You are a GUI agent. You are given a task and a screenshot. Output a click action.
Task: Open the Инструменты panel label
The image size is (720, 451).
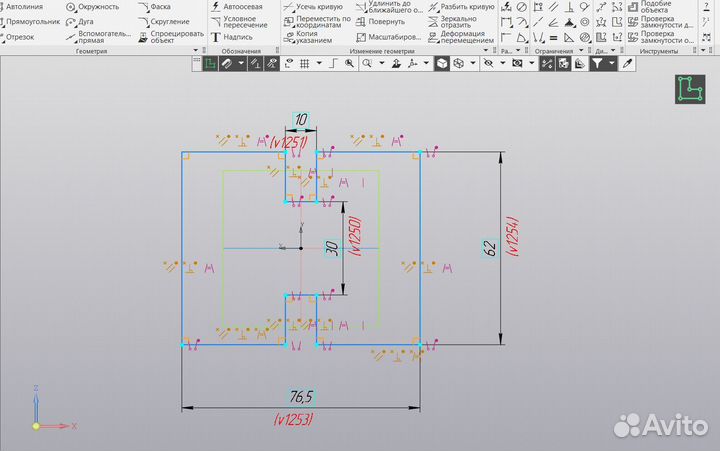coord(659,51)
